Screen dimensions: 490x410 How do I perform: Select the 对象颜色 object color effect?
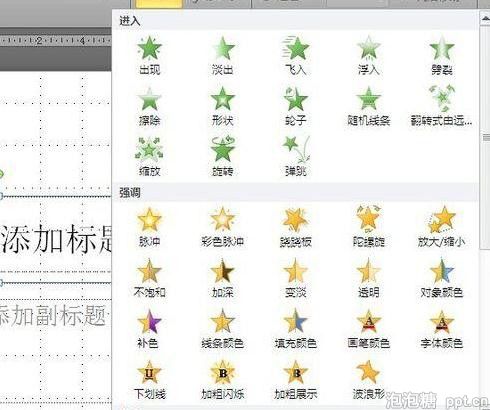(x=442, y=278)
